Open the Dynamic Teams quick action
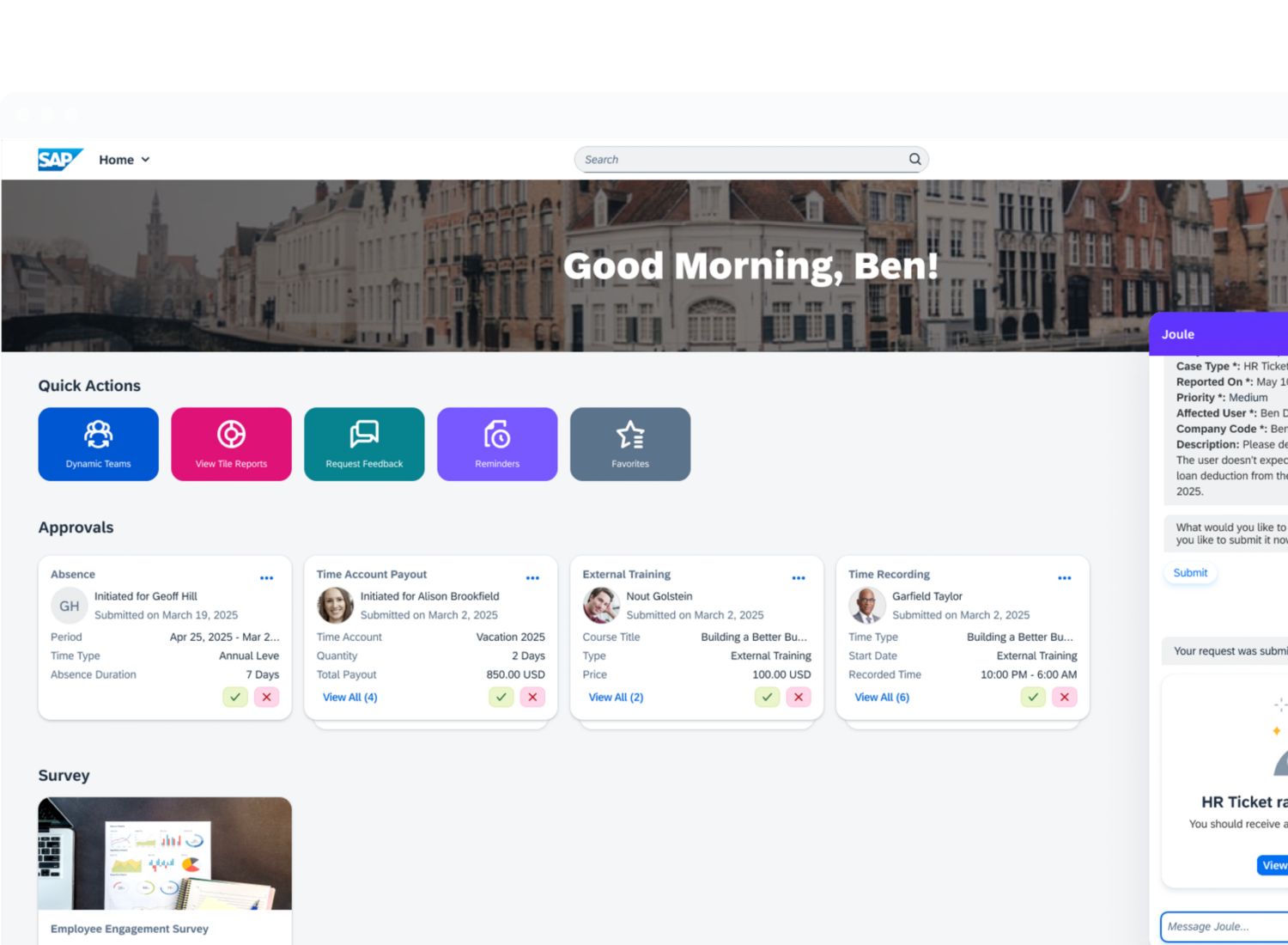Image resolution: width=1288 pixels, height=945 pixels. point(98,443)
